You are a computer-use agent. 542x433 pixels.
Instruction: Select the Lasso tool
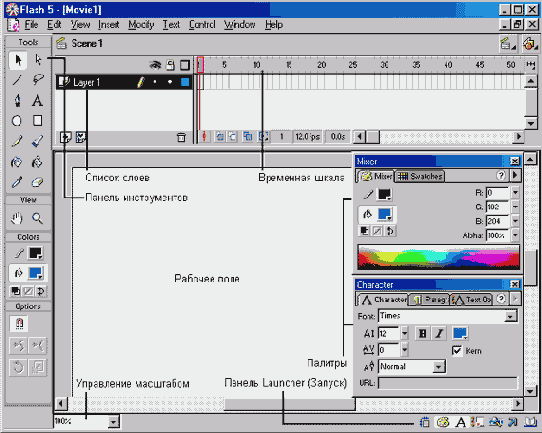click(x=38, y=80)
